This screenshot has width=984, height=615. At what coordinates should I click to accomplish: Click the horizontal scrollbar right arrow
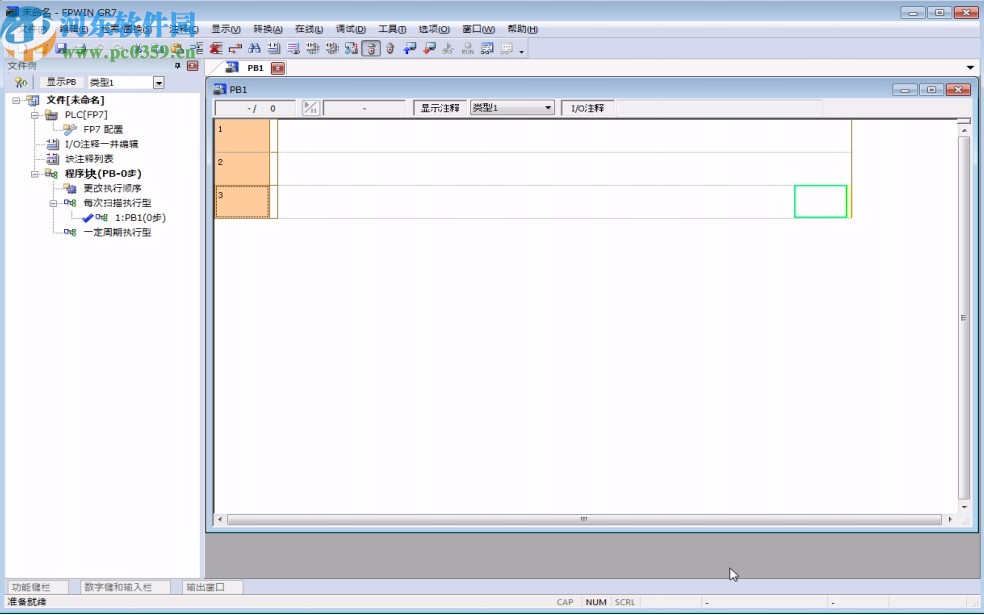tap(950, 520)
